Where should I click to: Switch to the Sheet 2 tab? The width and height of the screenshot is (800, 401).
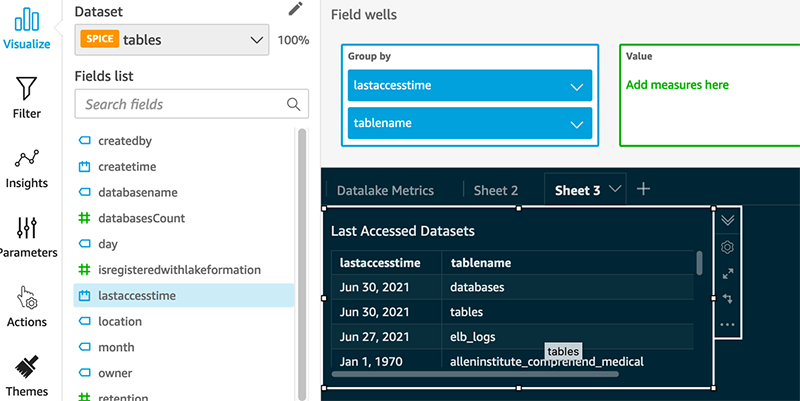pos(496,190)
